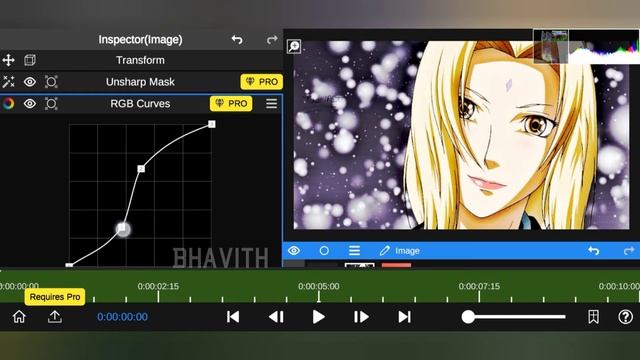Screen dimensions: 640x360
Task: Click the pencil rename icon for Image
Action: point(384,251)
